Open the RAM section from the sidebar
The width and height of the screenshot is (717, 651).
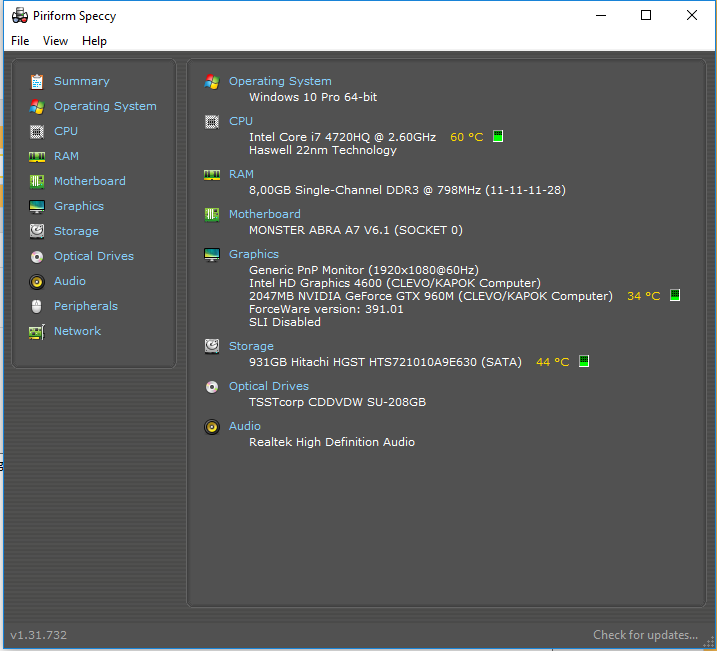click(66, 156)
